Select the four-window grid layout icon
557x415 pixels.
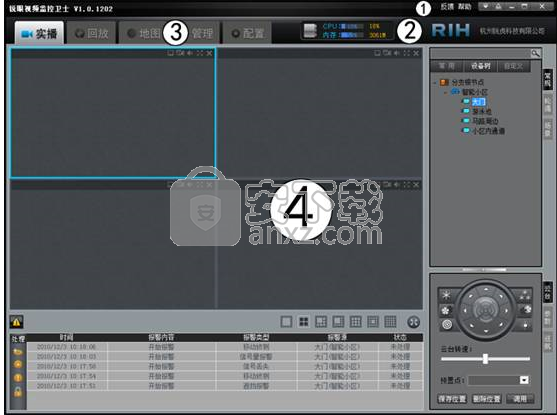click(304, 322)
